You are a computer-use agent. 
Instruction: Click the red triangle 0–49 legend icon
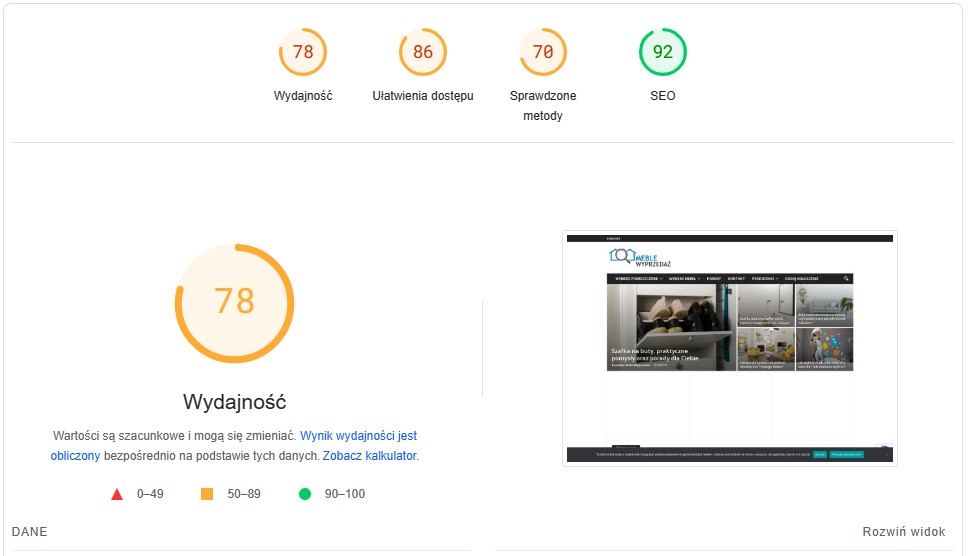[x=117, y=494]
